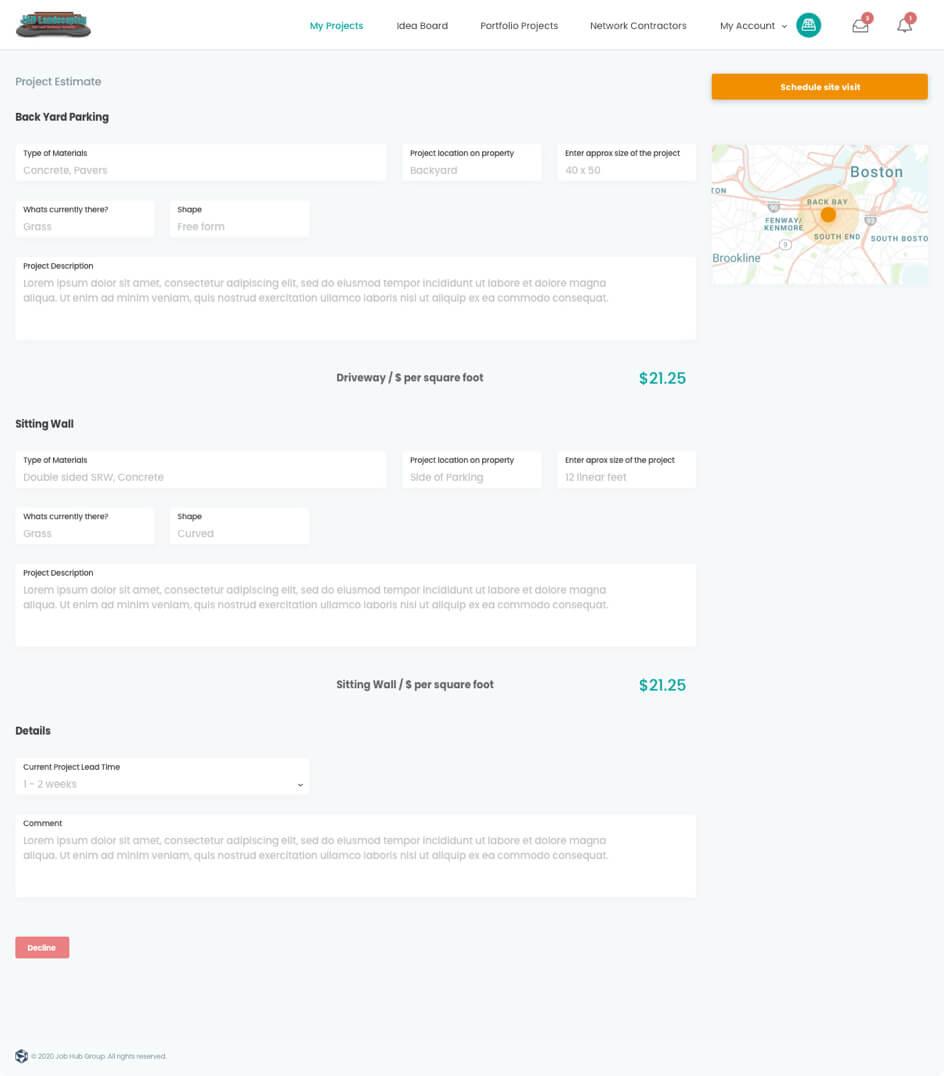Navigate to Network Contractors
Image resolution: width=944 pixels, height=1076 pixels.
(638, 25)
